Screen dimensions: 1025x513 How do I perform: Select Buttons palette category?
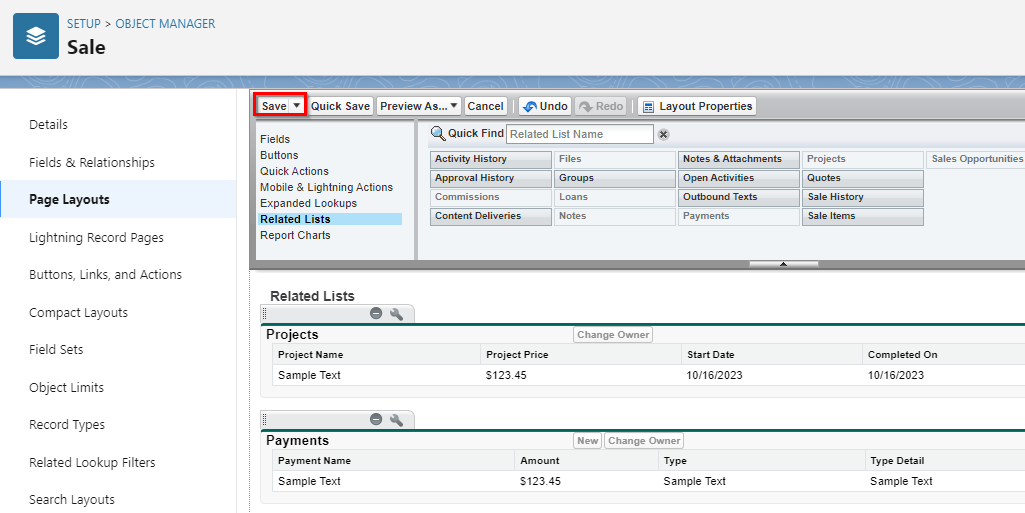tap(279, 155)
